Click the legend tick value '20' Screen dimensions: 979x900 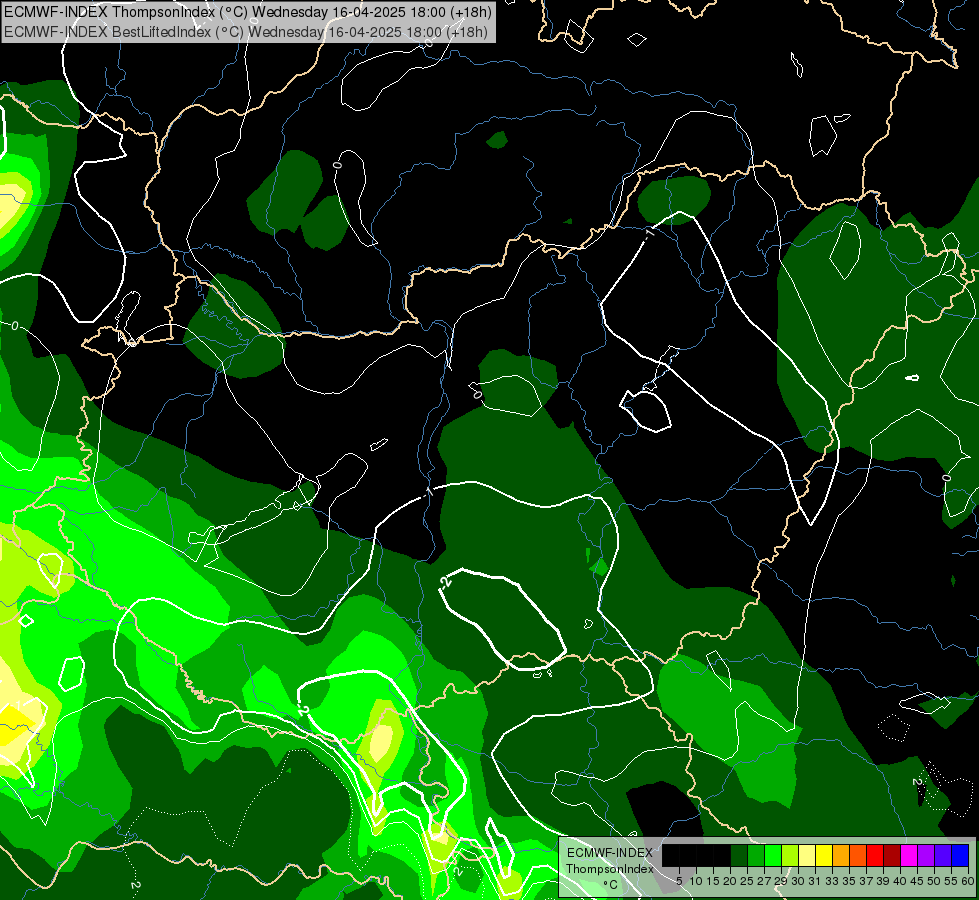coord(730,881)
